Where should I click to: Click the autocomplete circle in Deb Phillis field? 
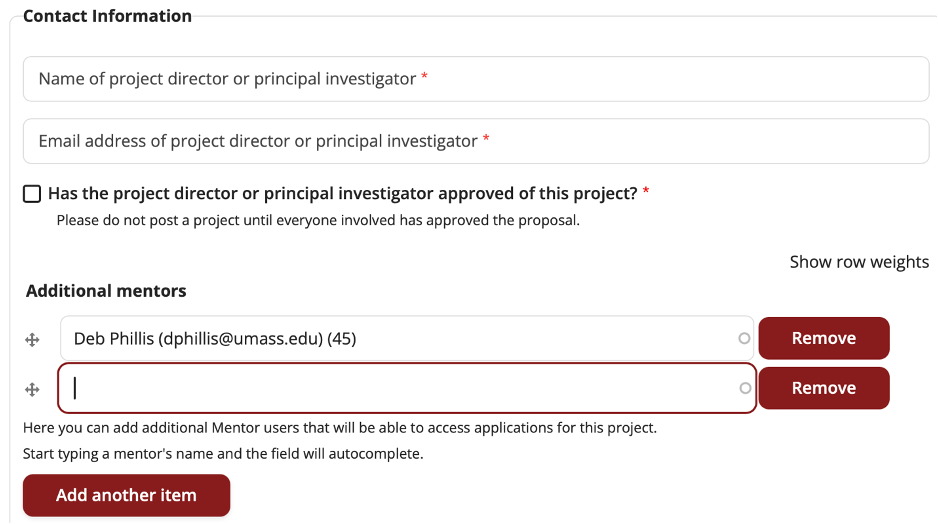pyautogui.click(x=744, y=339)
